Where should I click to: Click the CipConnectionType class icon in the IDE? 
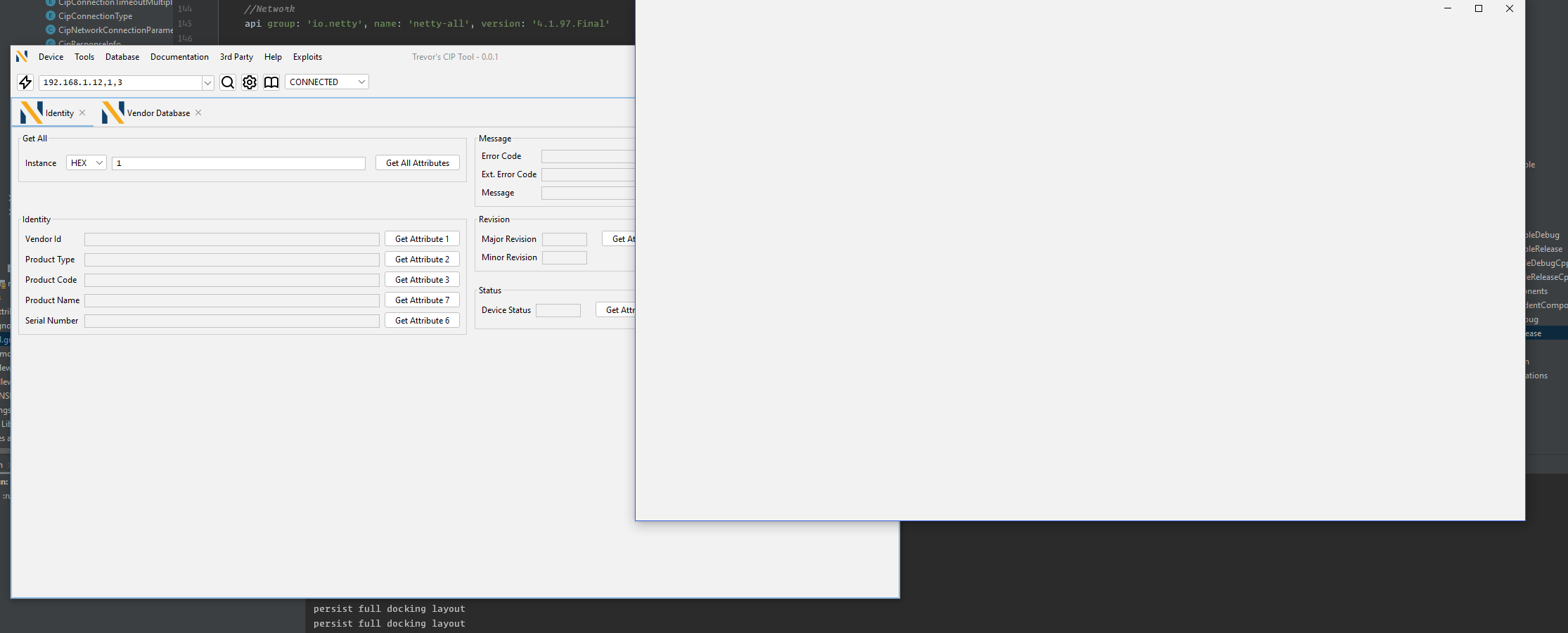point(50,15)
